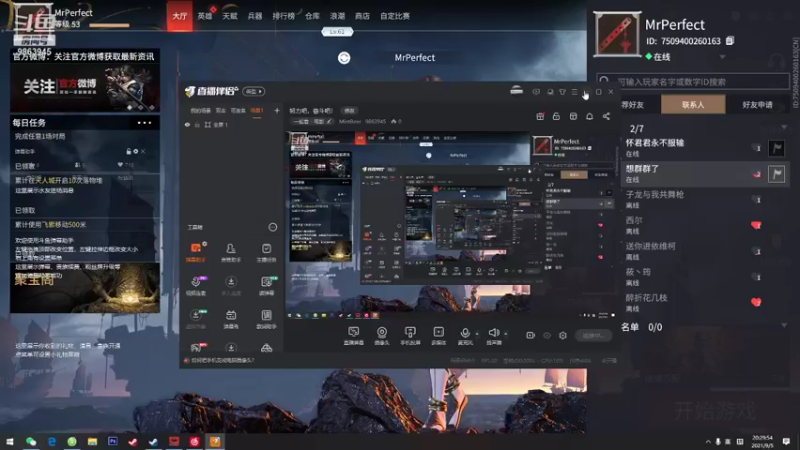Click the record camera icon
Screen dimensions: 800x450
pyautogui.click(x=531, y=335)
